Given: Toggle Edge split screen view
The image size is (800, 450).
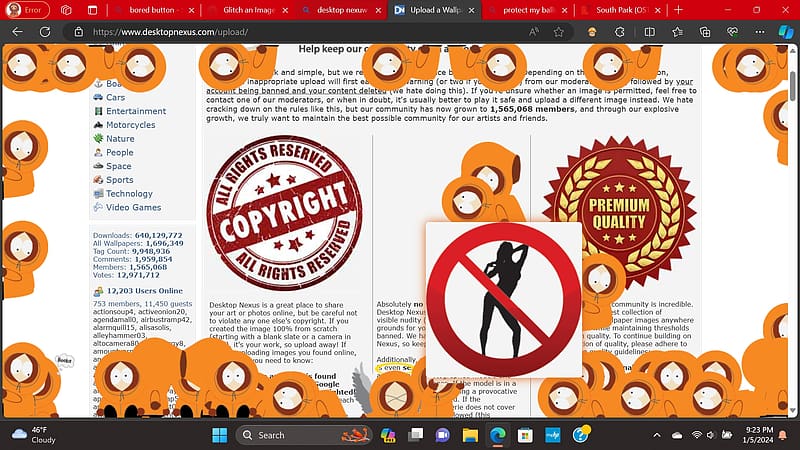Looking at the screenshot, I should pos(649,32).
